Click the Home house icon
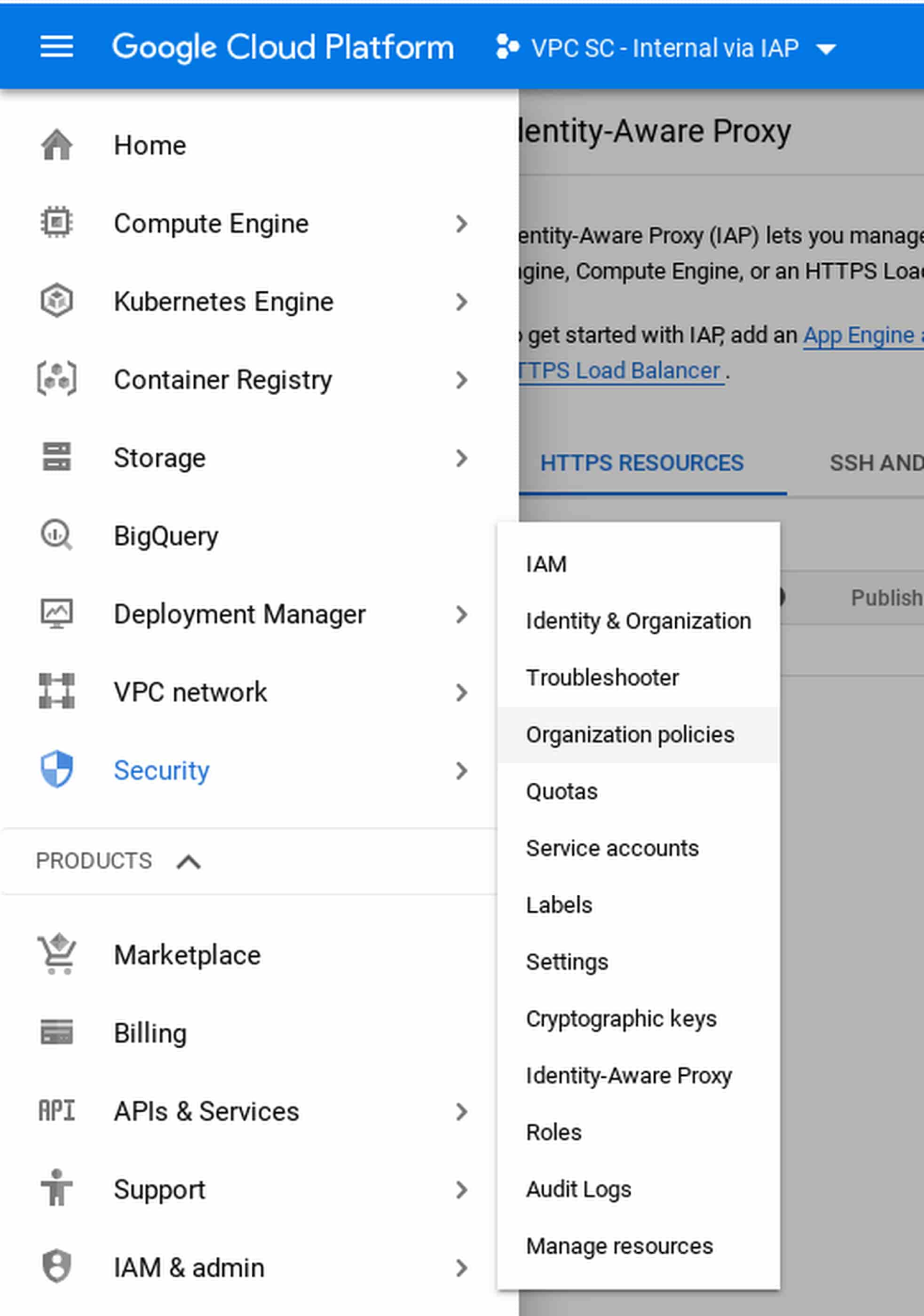The image size is (924, 1316). tap(57, 145)
